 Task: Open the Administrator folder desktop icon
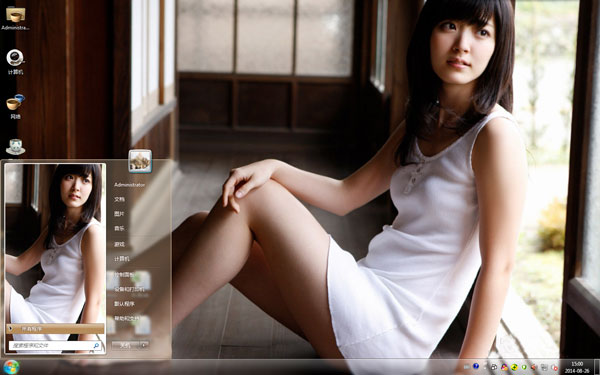click(x=15, y=18)
